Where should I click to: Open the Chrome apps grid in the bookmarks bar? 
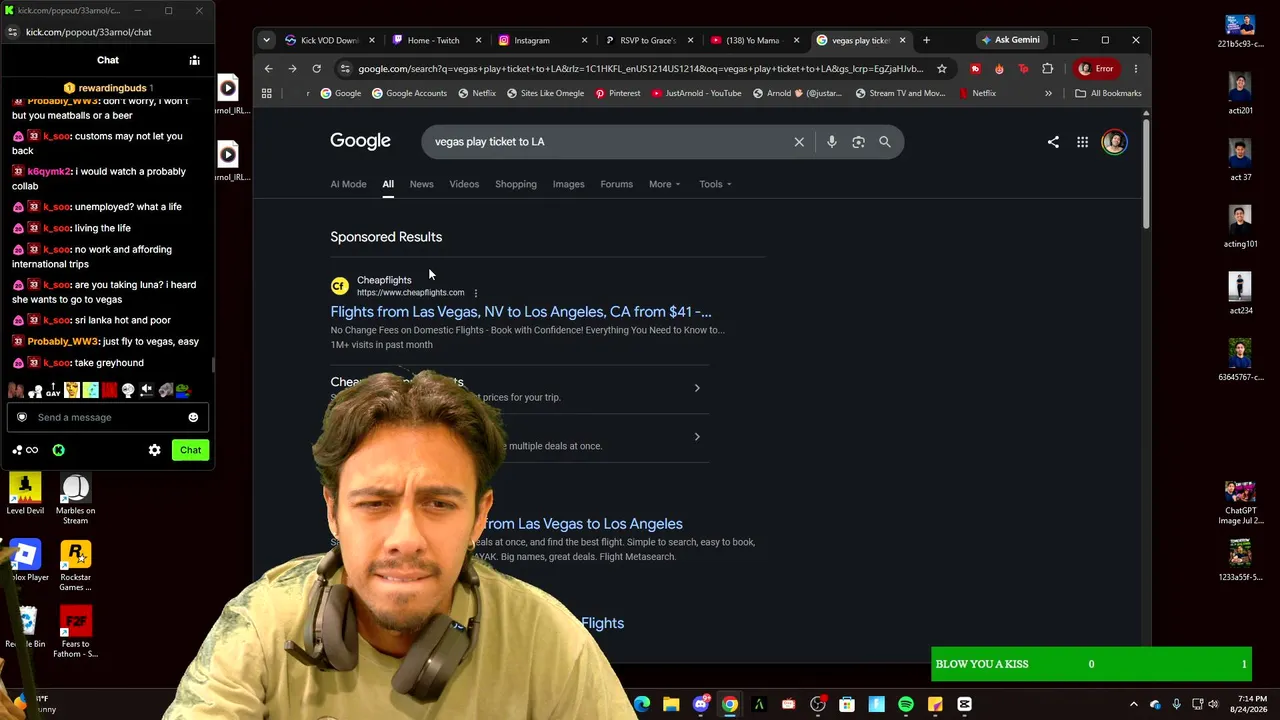pos(267,93)
